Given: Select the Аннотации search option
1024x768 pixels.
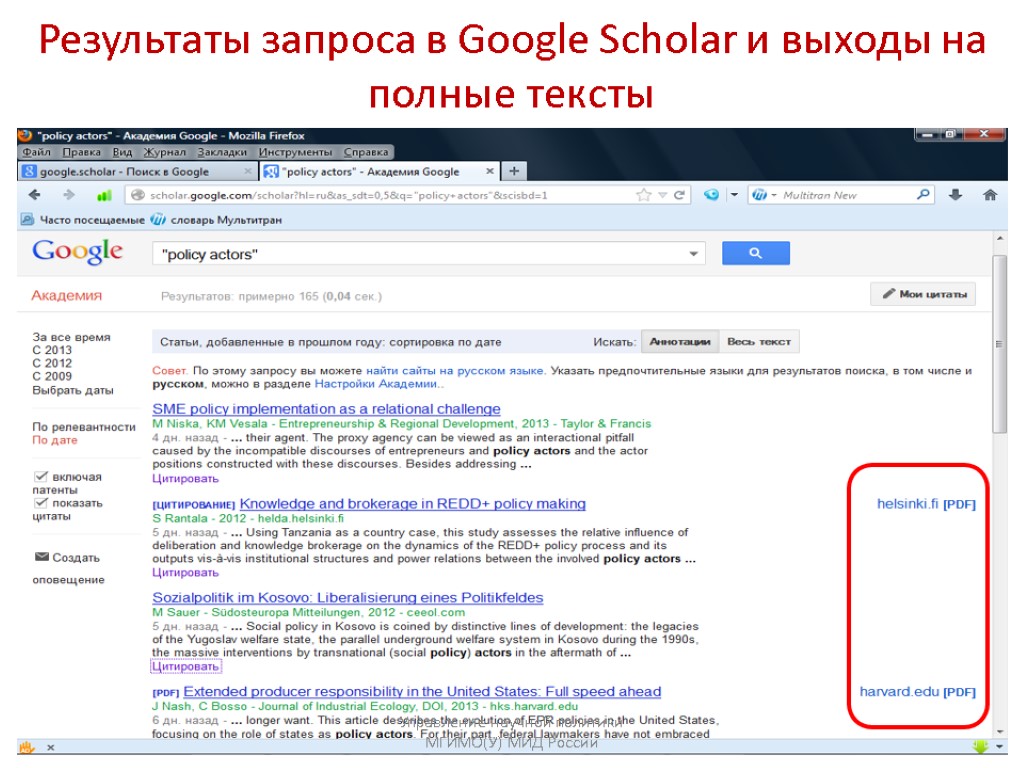Looking at the screenshot, I should tap(680, 342).
